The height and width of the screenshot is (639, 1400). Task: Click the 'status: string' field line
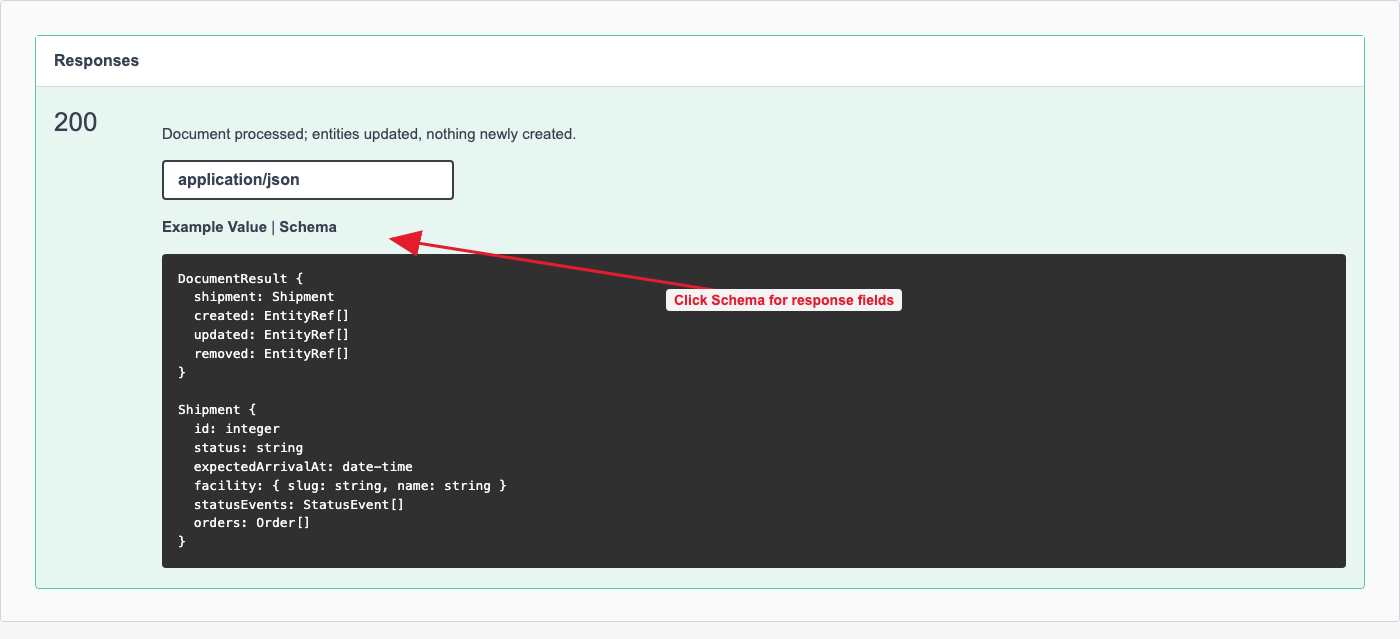pos(248,448)
